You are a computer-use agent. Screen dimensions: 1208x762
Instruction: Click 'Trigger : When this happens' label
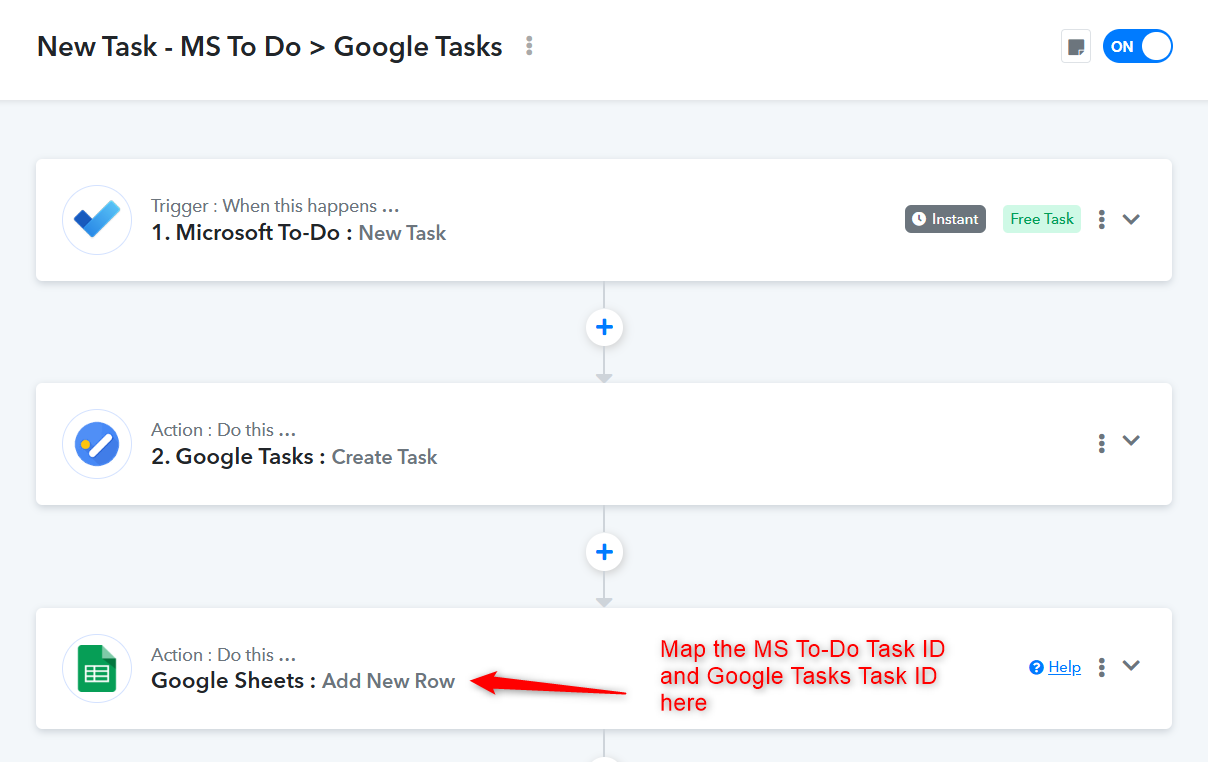[x=275, y=206]
